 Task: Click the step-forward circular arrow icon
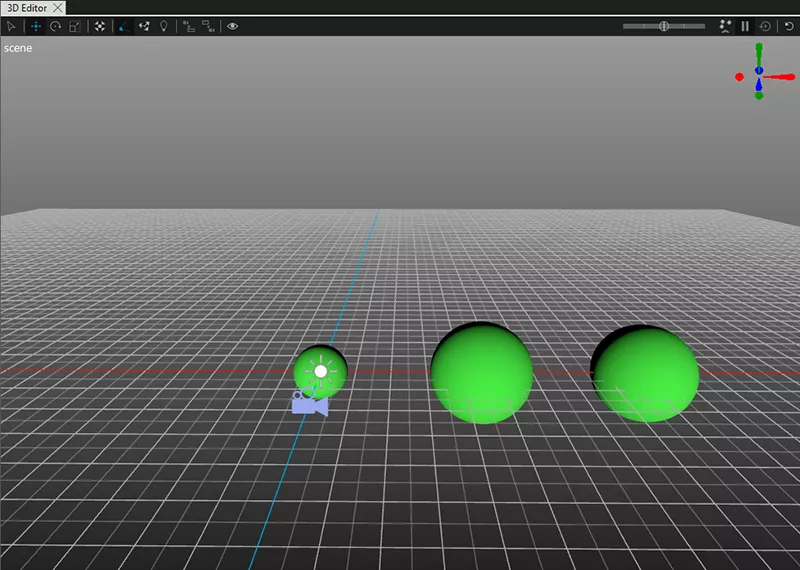765,26
